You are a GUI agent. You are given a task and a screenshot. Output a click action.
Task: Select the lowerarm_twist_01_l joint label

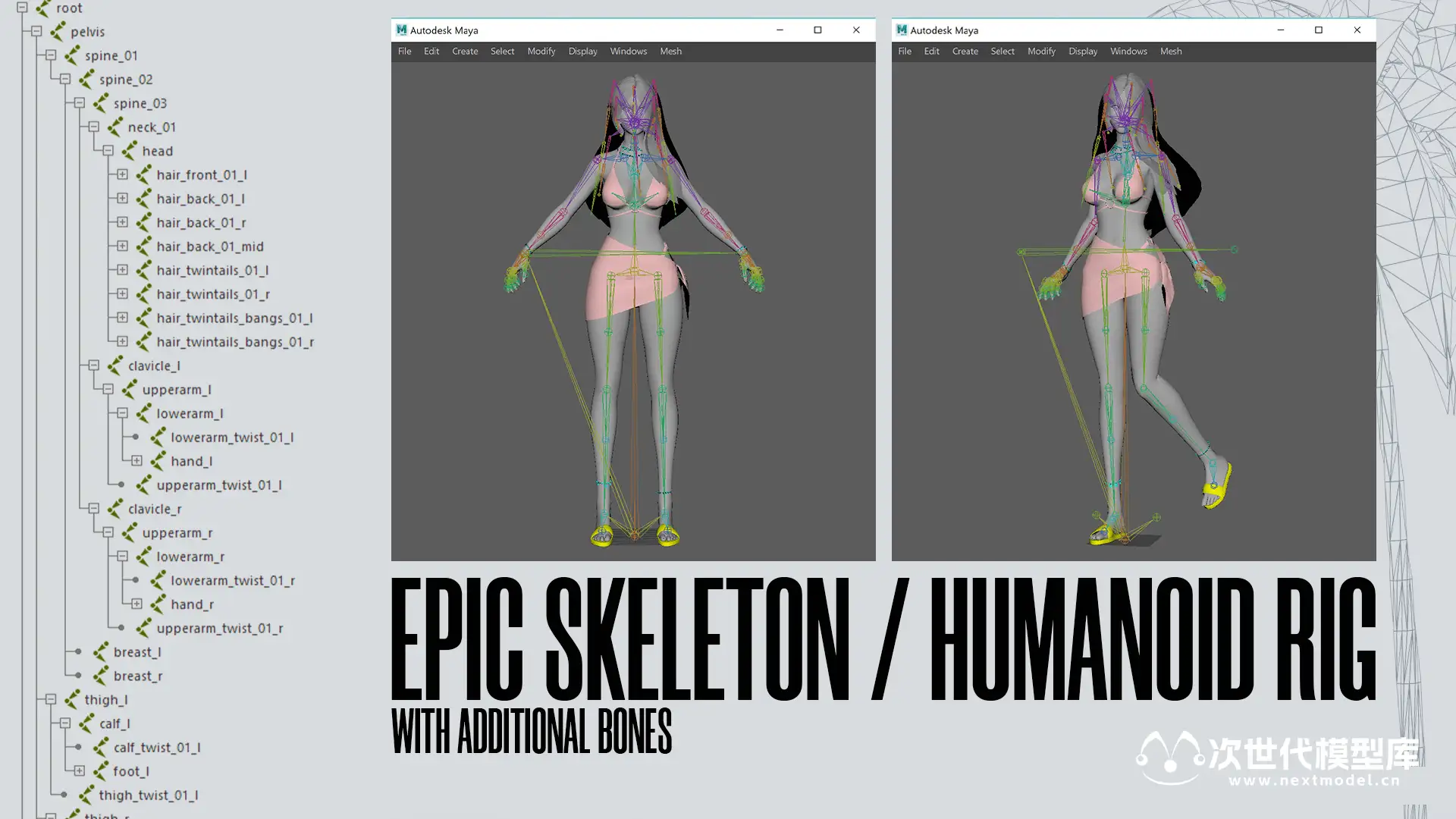pos(232,438)
